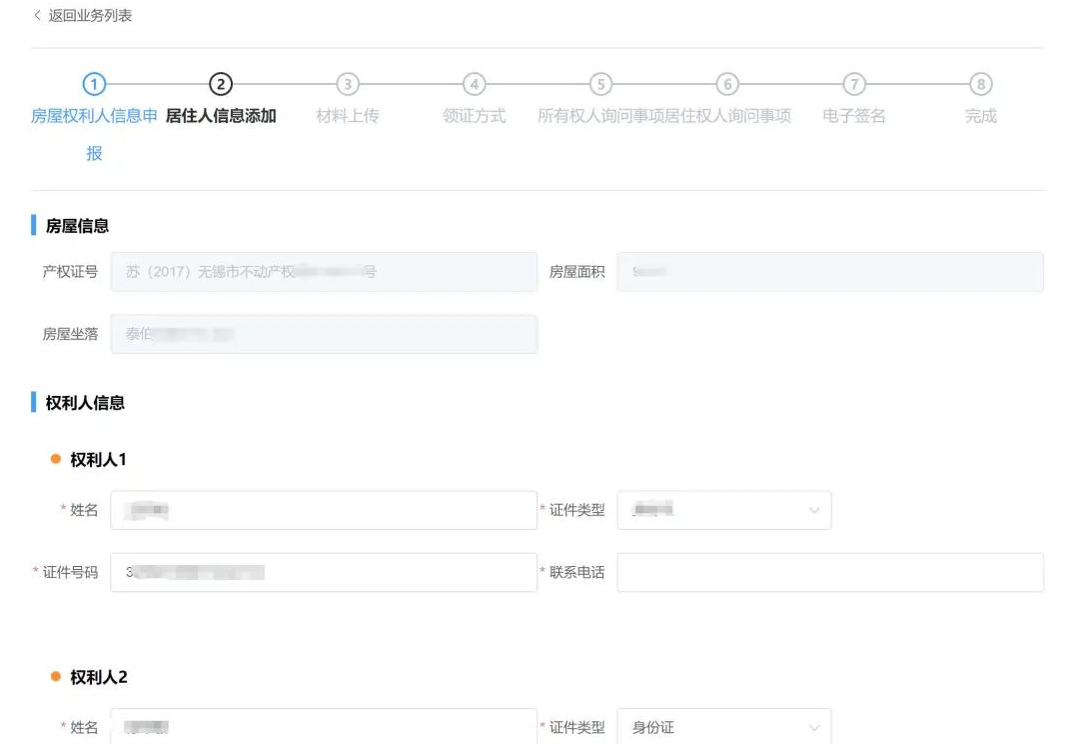This screenshot has width=1074, height=744.
Task: Select step 5 circle in progress bar
Action: point(600,85)
